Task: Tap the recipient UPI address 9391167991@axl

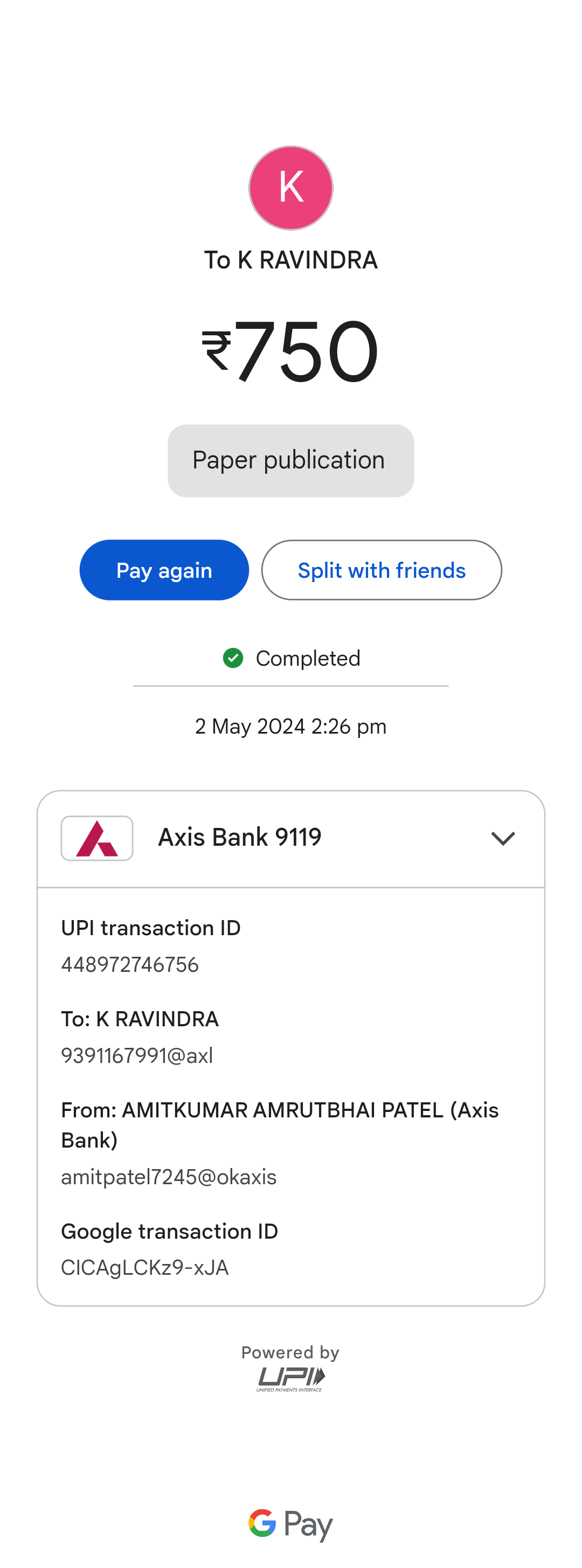Action: 137,1055
